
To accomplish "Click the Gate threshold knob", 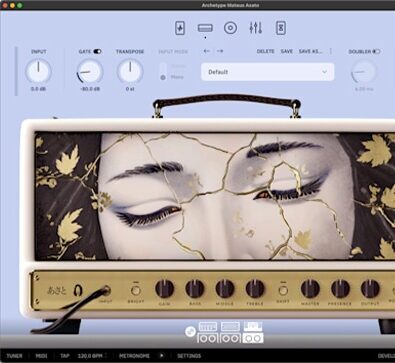I will [x=90, y=71].
